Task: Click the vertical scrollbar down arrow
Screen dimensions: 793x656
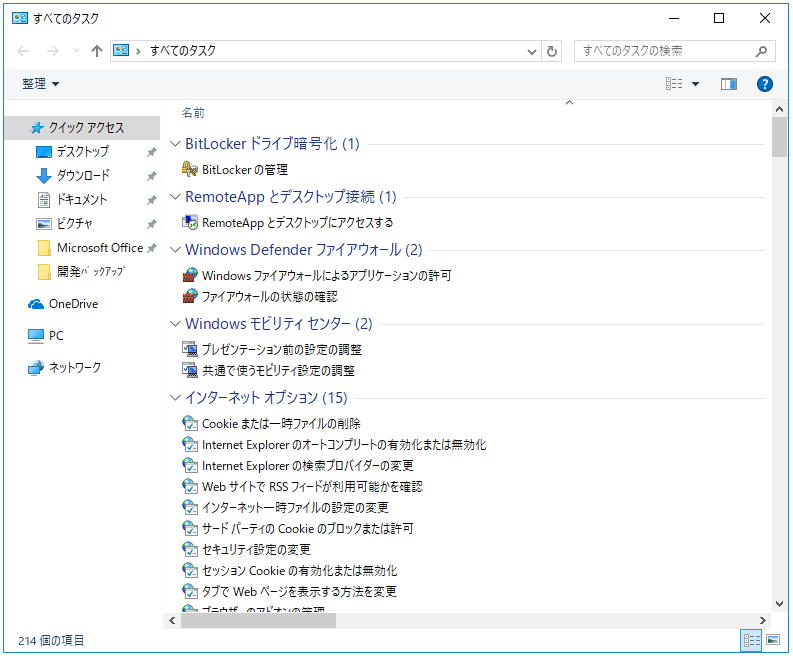Action: [x=779, y=603]
